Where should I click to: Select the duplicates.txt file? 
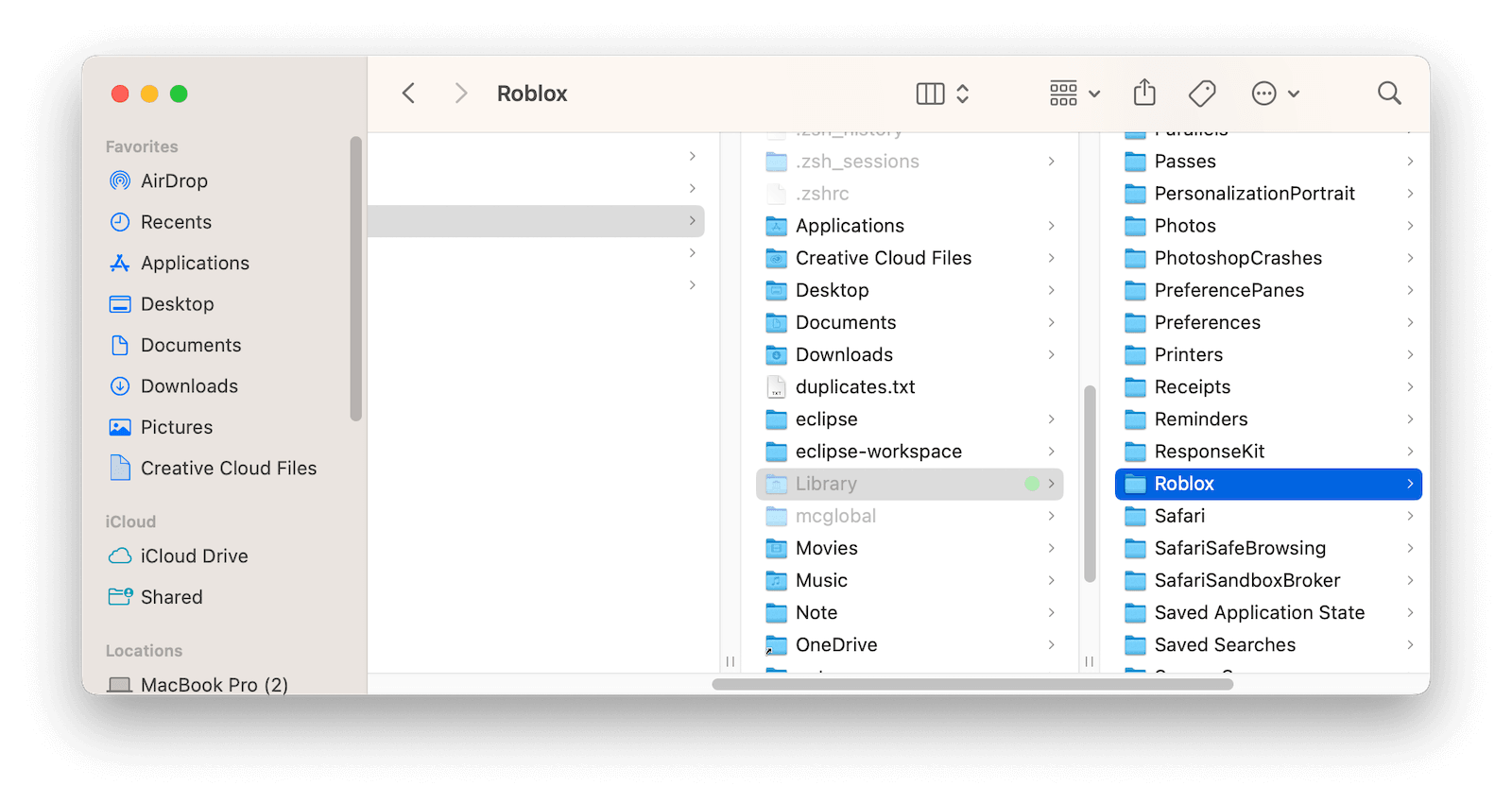(x=854, y=386)
